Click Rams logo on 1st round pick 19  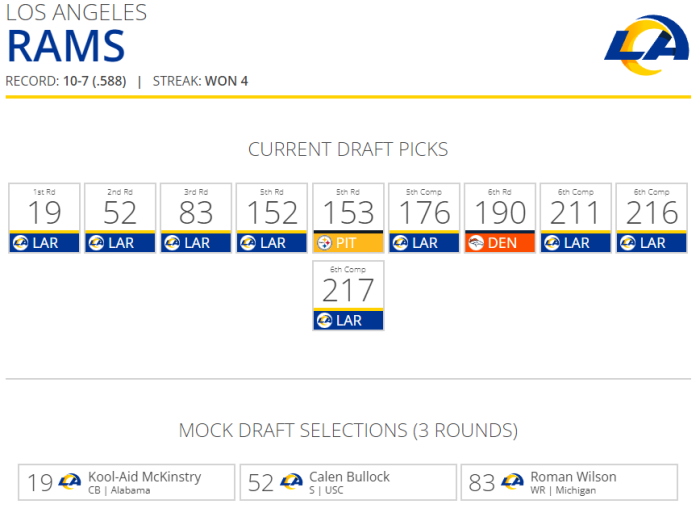(21, 243)
